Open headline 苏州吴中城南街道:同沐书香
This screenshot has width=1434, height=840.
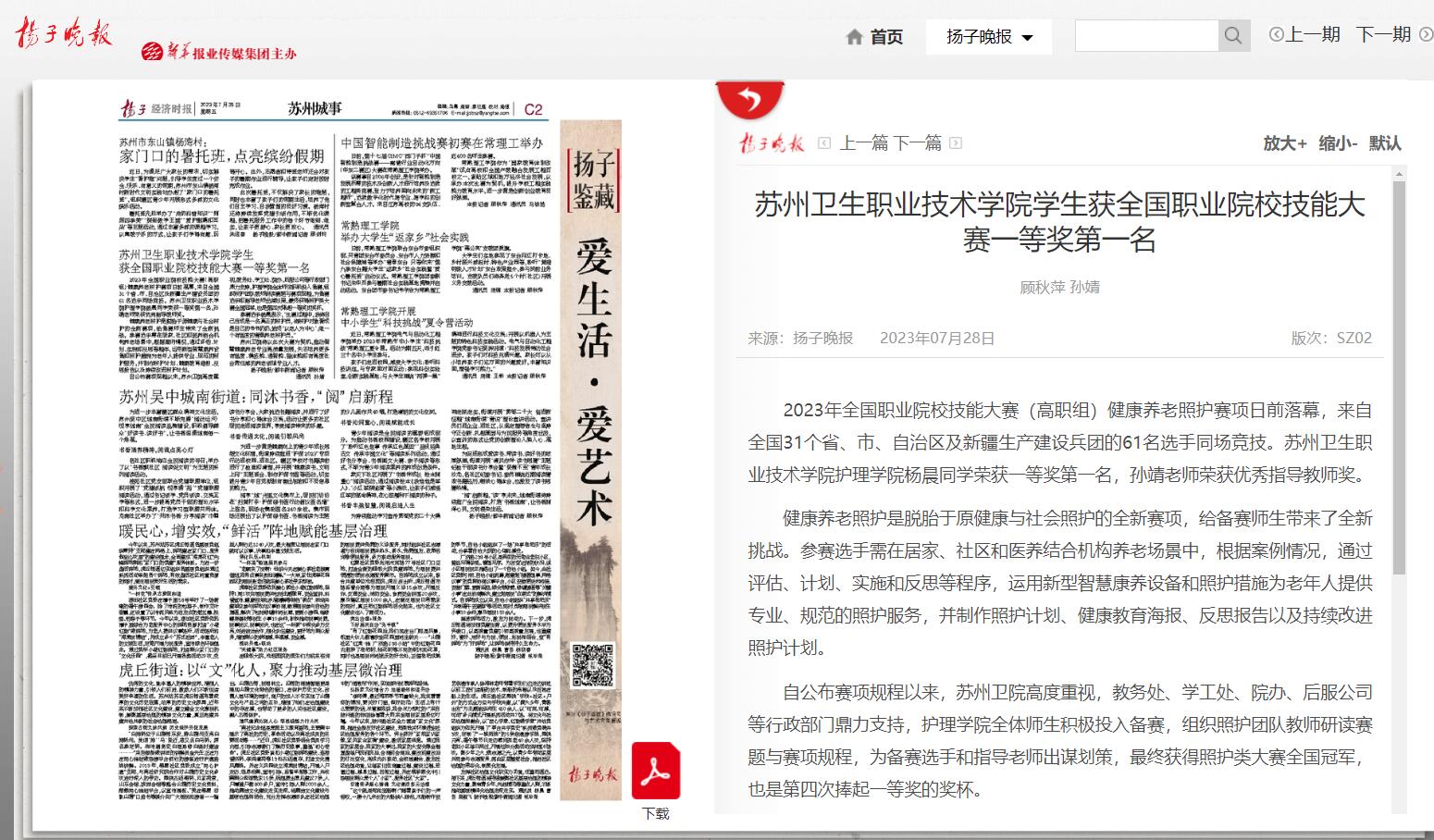click(256, 396)
